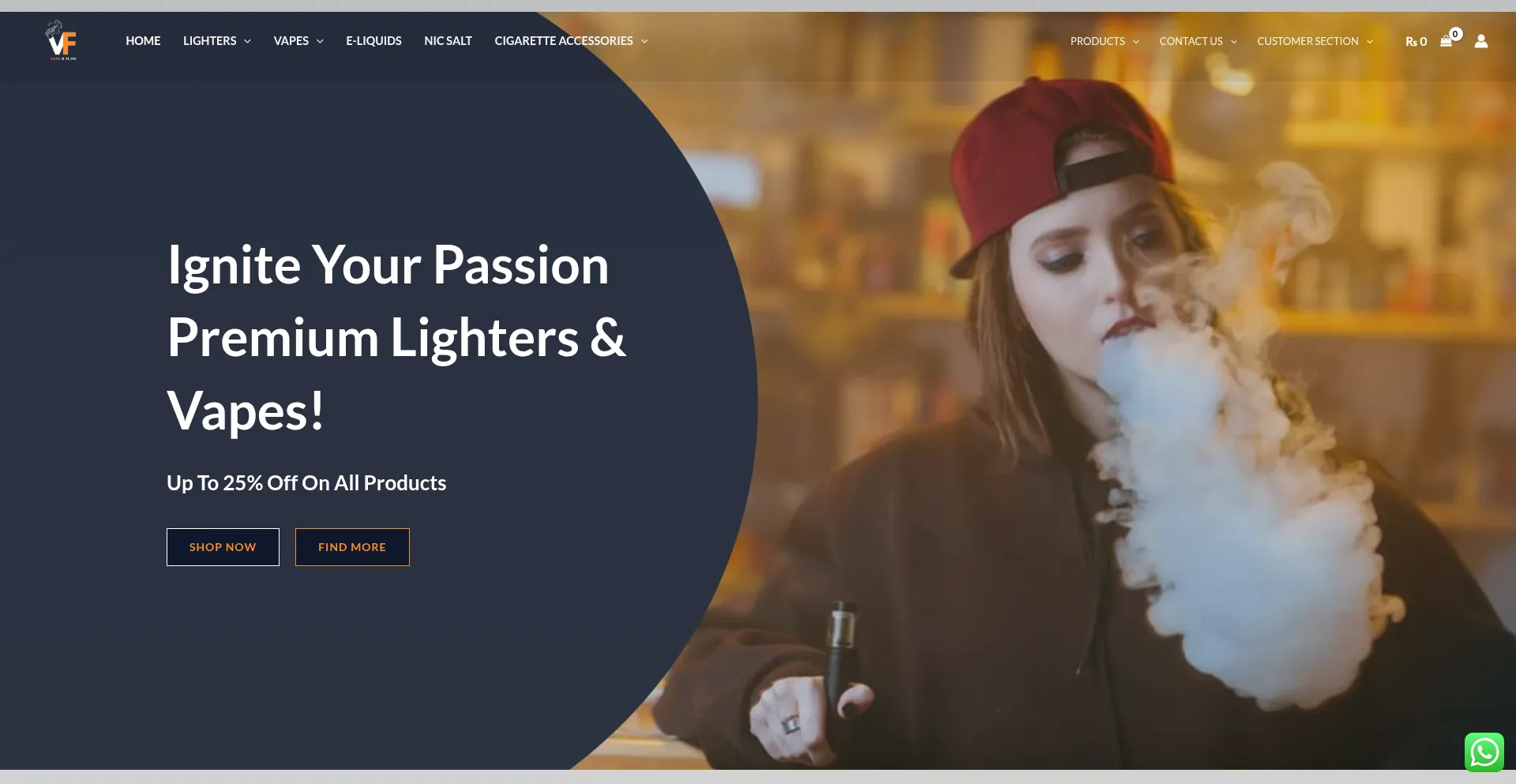Image resolution: width=1516 pixels, height=784 pixels.
Task: Open the Nic Salt menu item
Action: tap(448, 41)
